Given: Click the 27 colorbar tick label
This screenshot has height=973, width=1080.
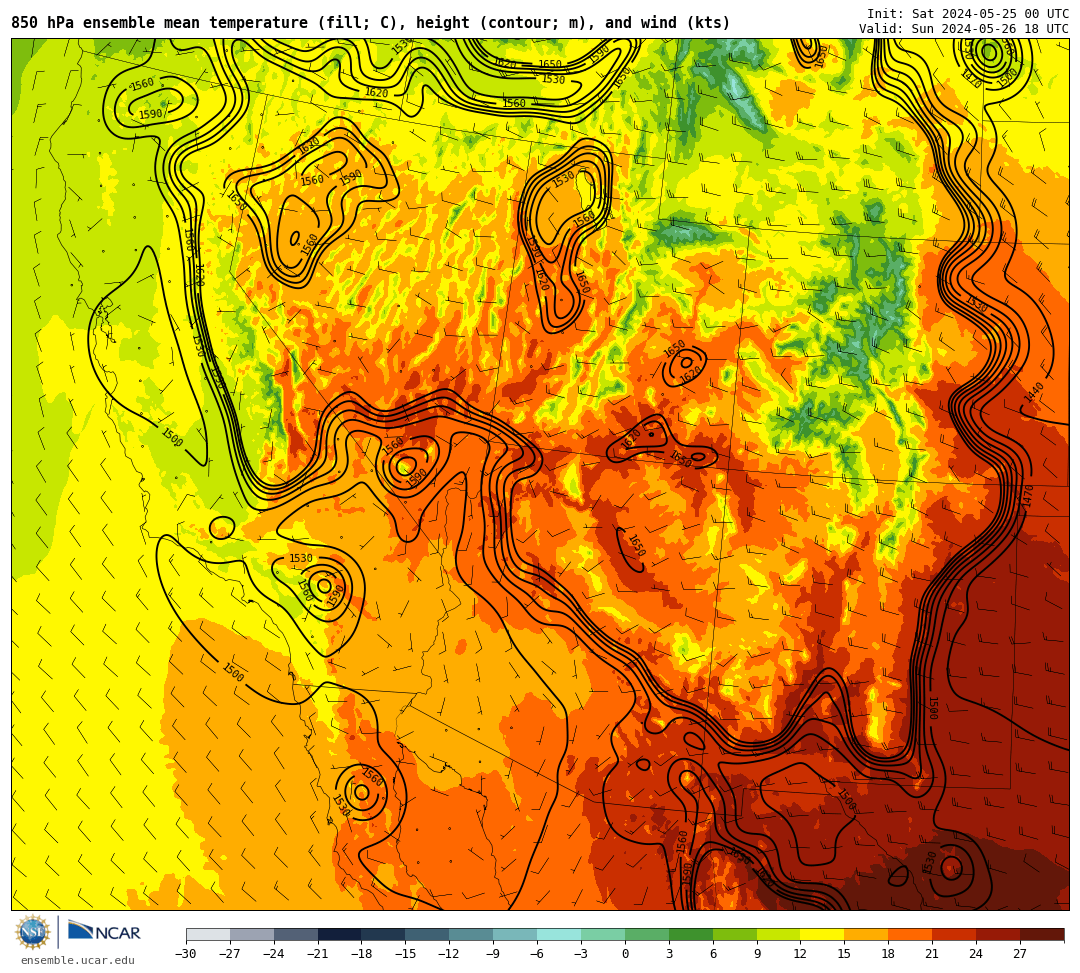Looking at the screenshot, I should coord(1020,954).
